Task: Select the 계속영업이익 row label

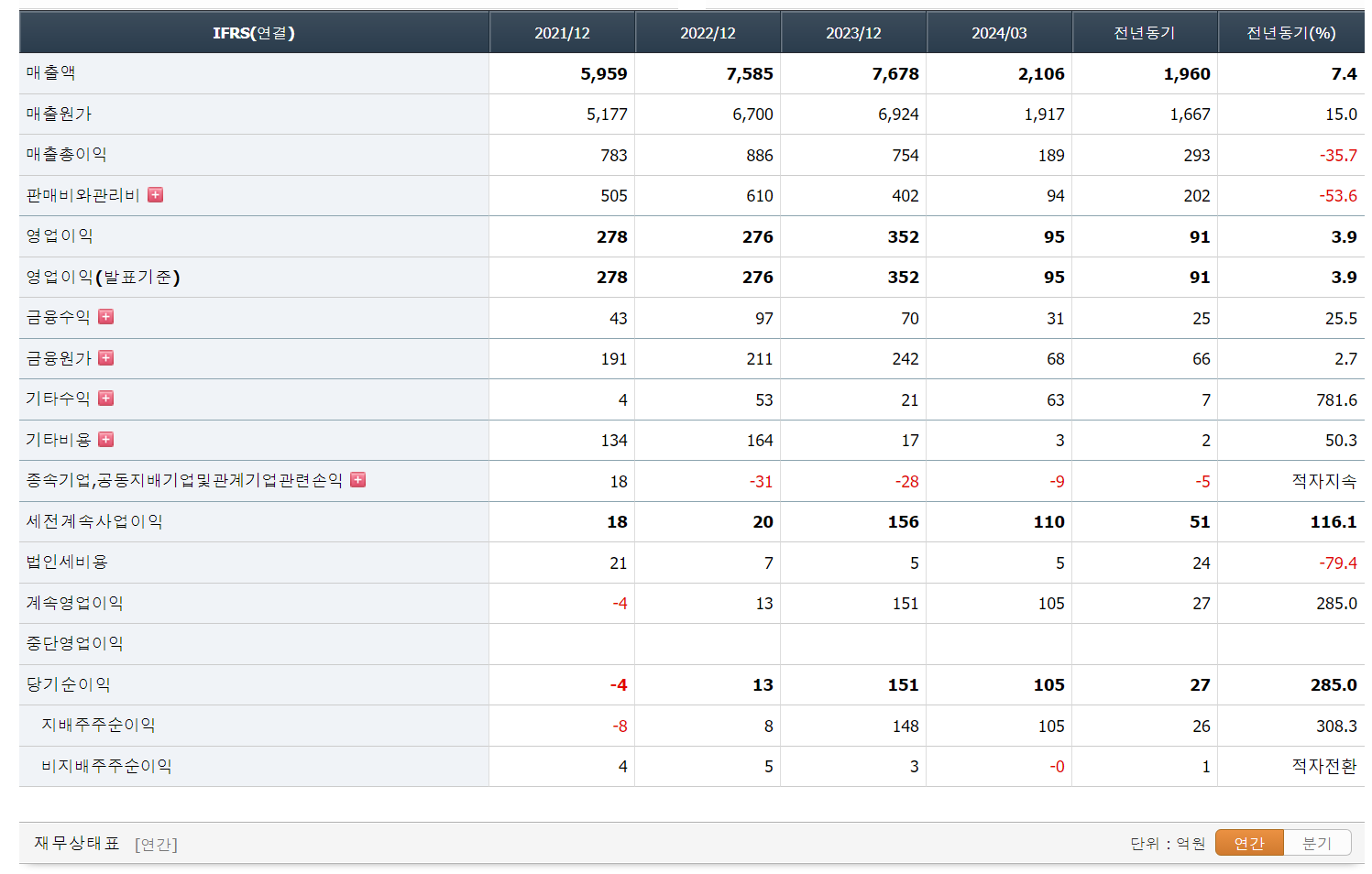Action: coord(75,603)
